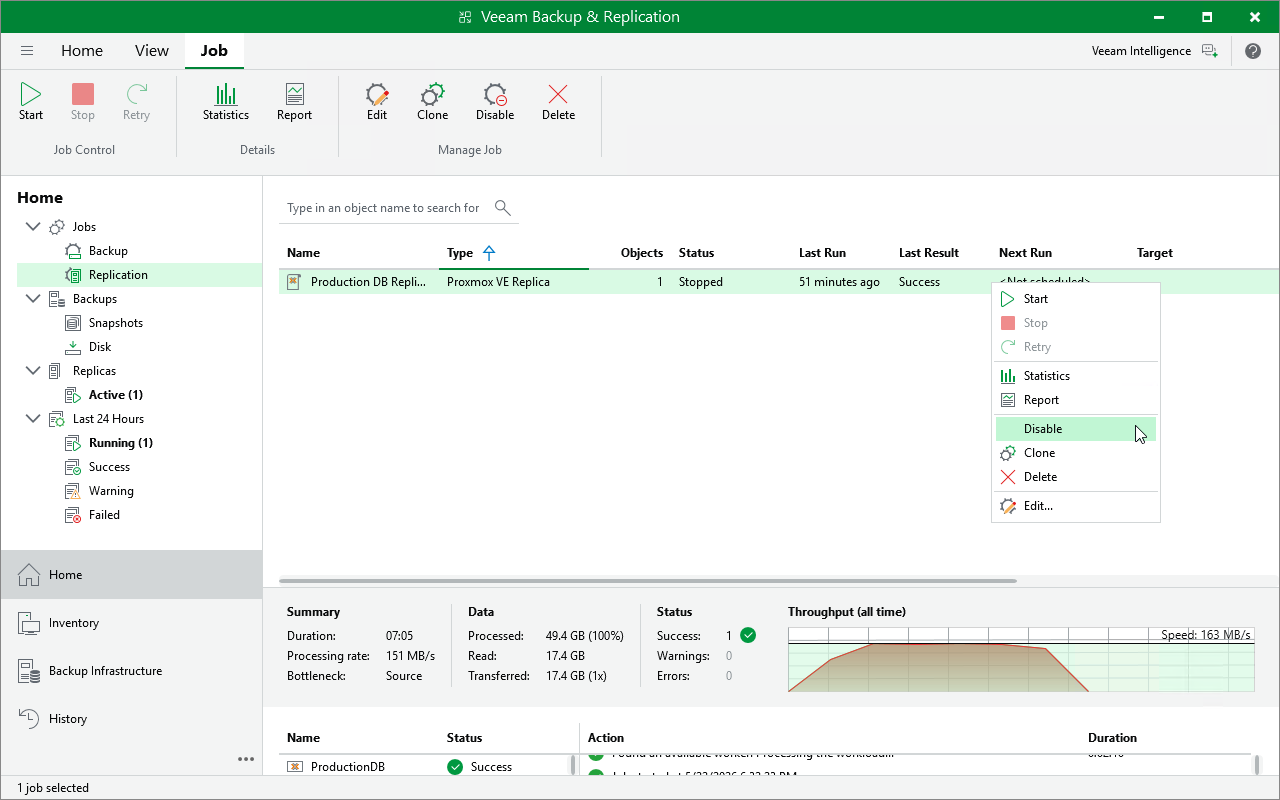Open Veeam Intelligence assistant icon
Viewport: 1280px width, 800px height.
point(1210,51)
